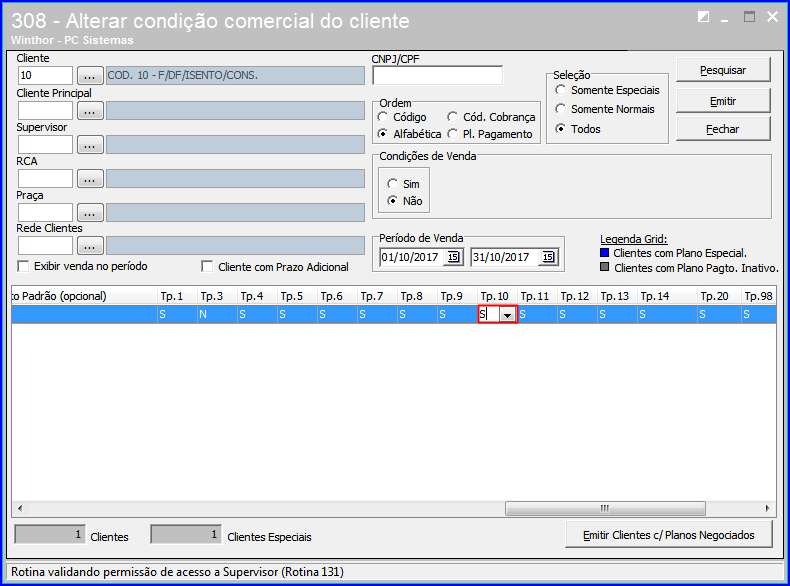
Task: Click the Tp.10 column header
Action: pyautogui.click(x=497, y=296)
